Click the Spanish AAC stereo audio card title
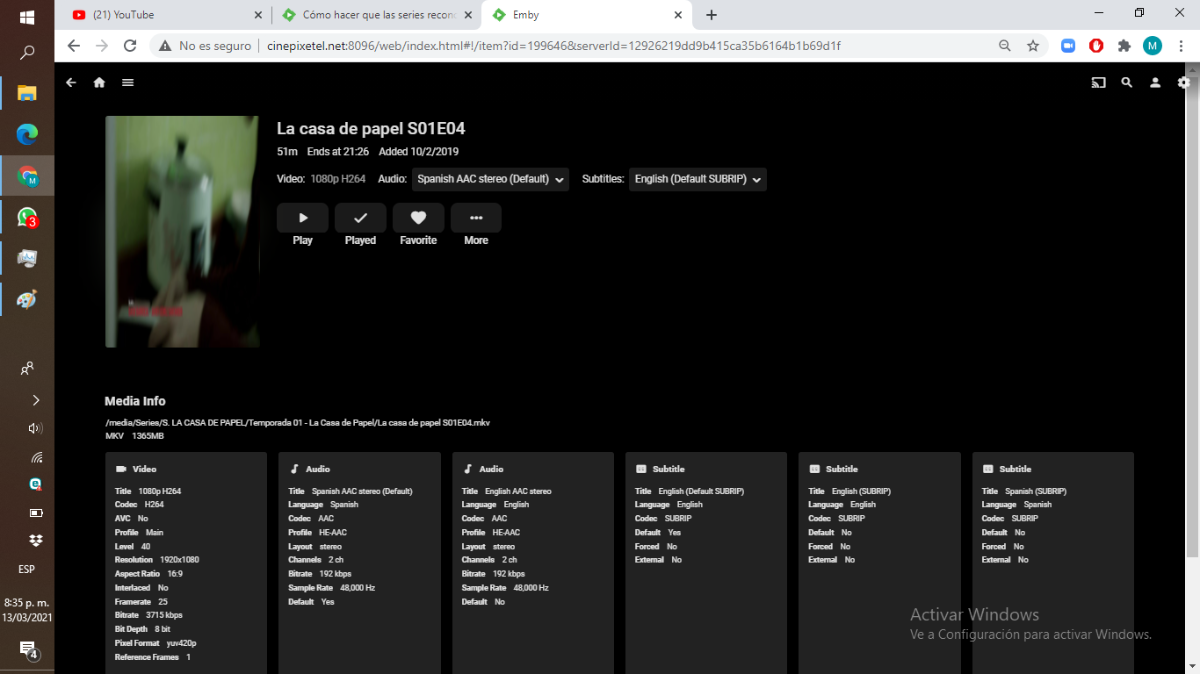 tap(362, 492)
